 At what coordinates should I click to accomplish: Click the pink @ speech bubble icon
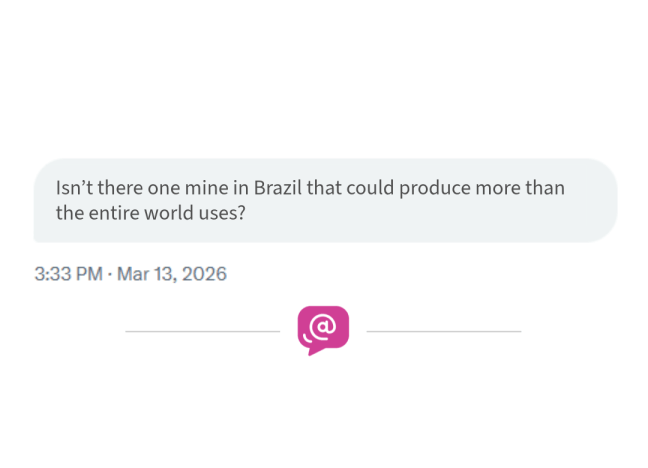point(323,328)
